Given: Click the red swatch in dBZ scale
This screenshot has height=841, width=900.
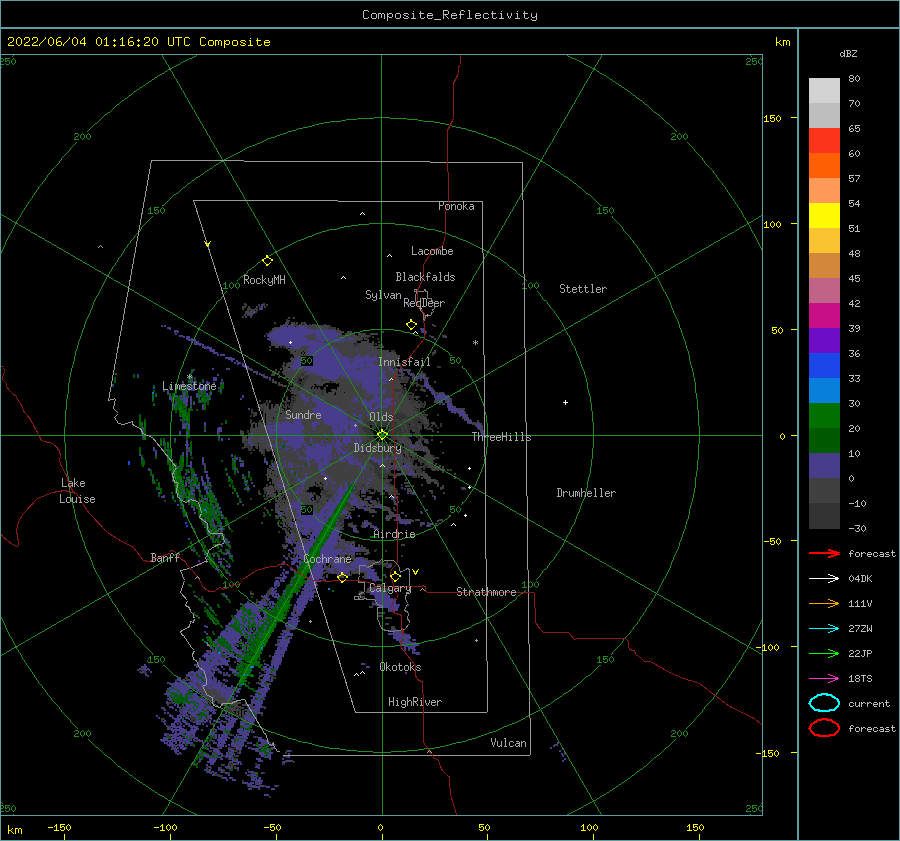Looking at the screenshot, I should (x=824, y=140).
